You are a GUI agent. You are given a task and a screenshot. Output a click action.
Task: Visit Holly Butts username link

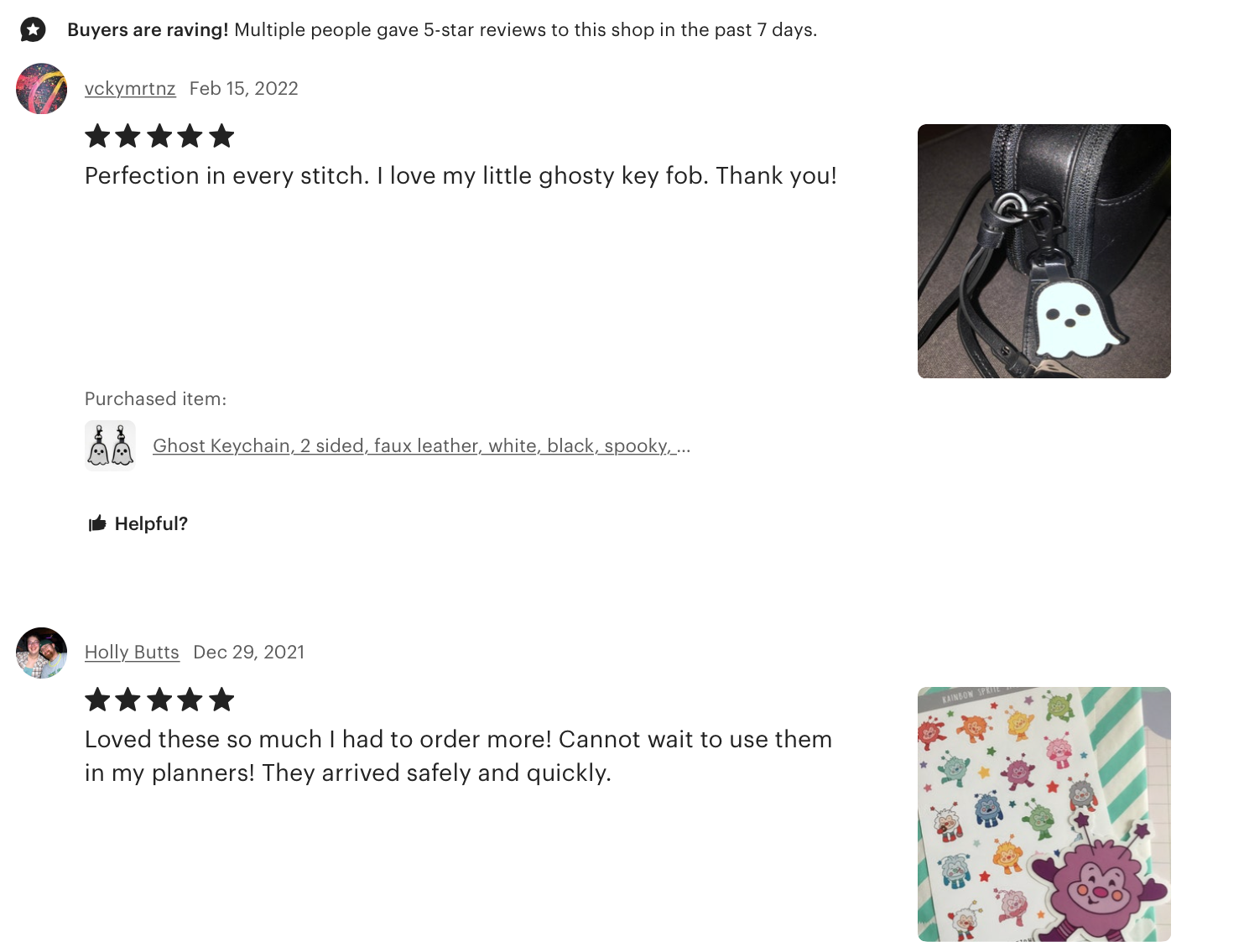(132, 653)
